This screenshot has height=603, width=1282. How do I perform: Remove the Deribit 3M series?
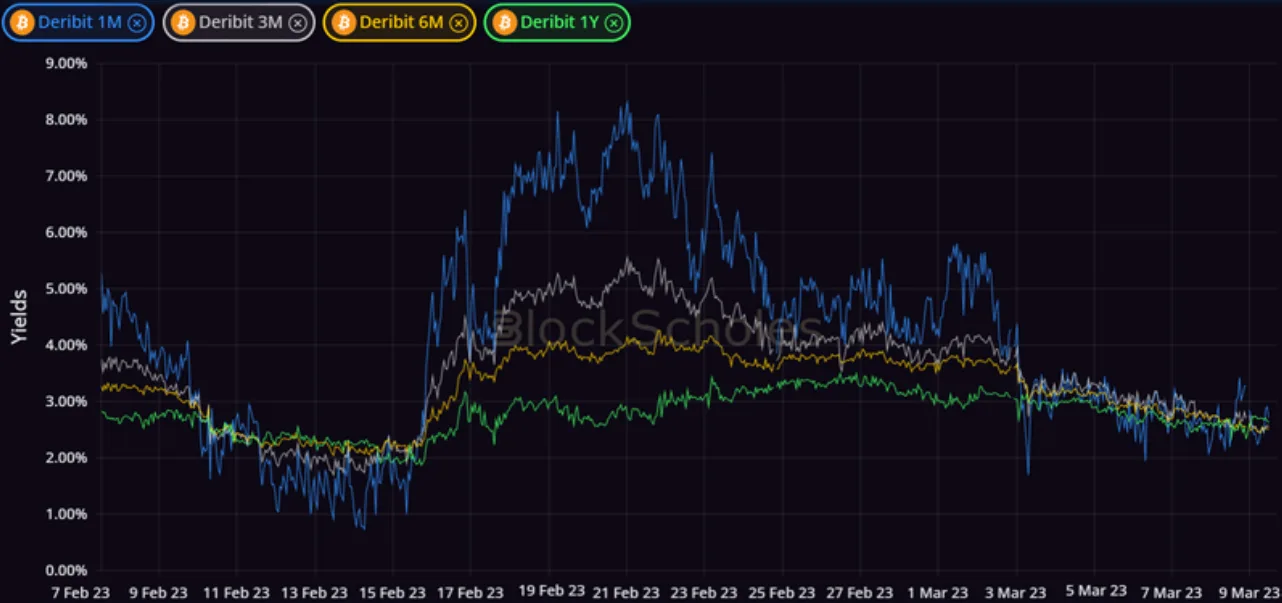coord(299,22)
